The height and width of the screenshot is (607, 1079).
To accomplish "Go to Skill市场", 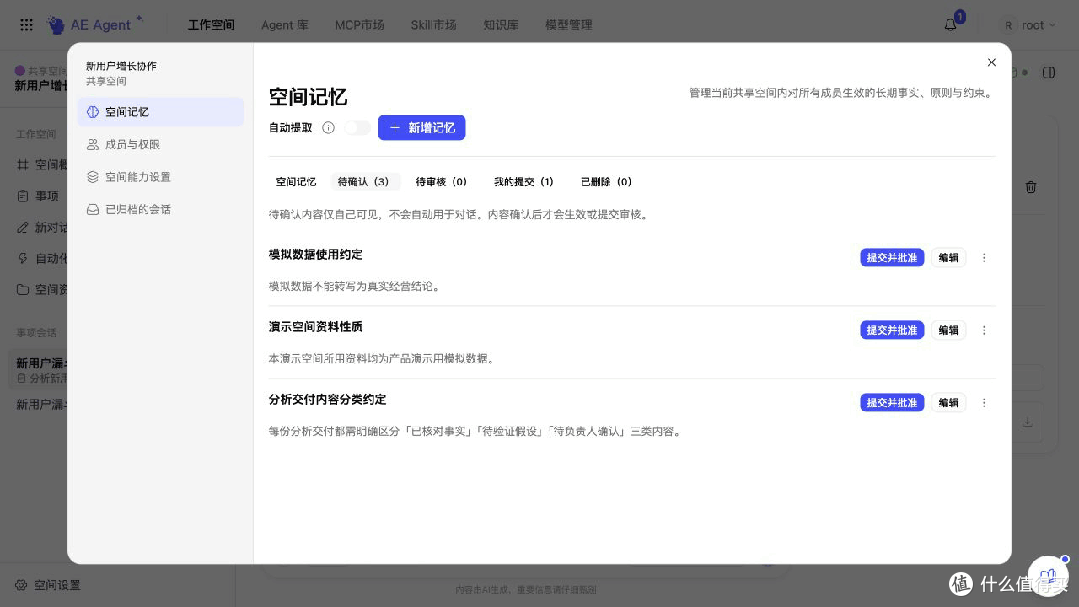I will click(x=434, y=25).
